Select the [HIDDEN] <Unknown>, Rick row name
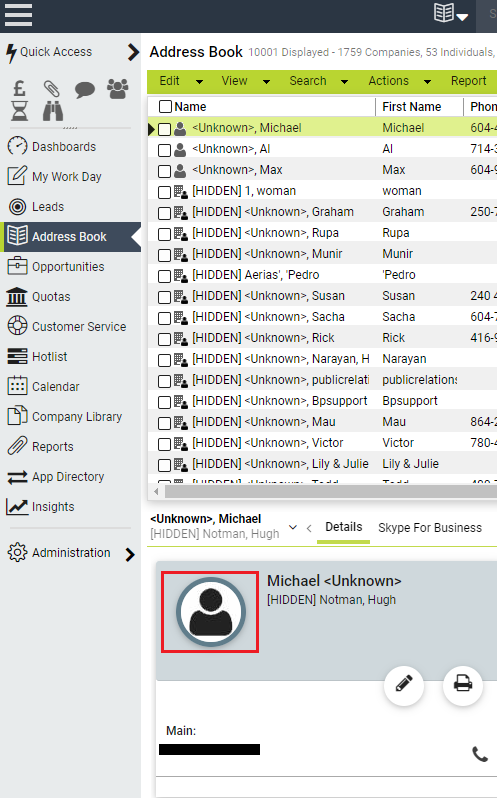Screen dimensions: 497x798 click(264, 338)
